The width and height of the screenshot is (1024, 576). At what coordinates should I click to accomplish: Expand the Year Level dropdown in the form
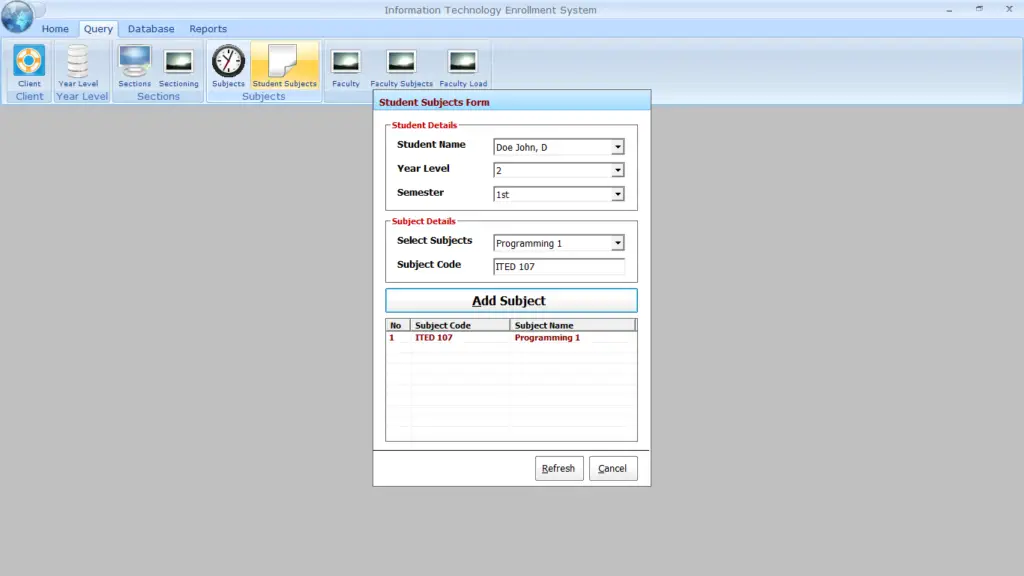point(619,169)
